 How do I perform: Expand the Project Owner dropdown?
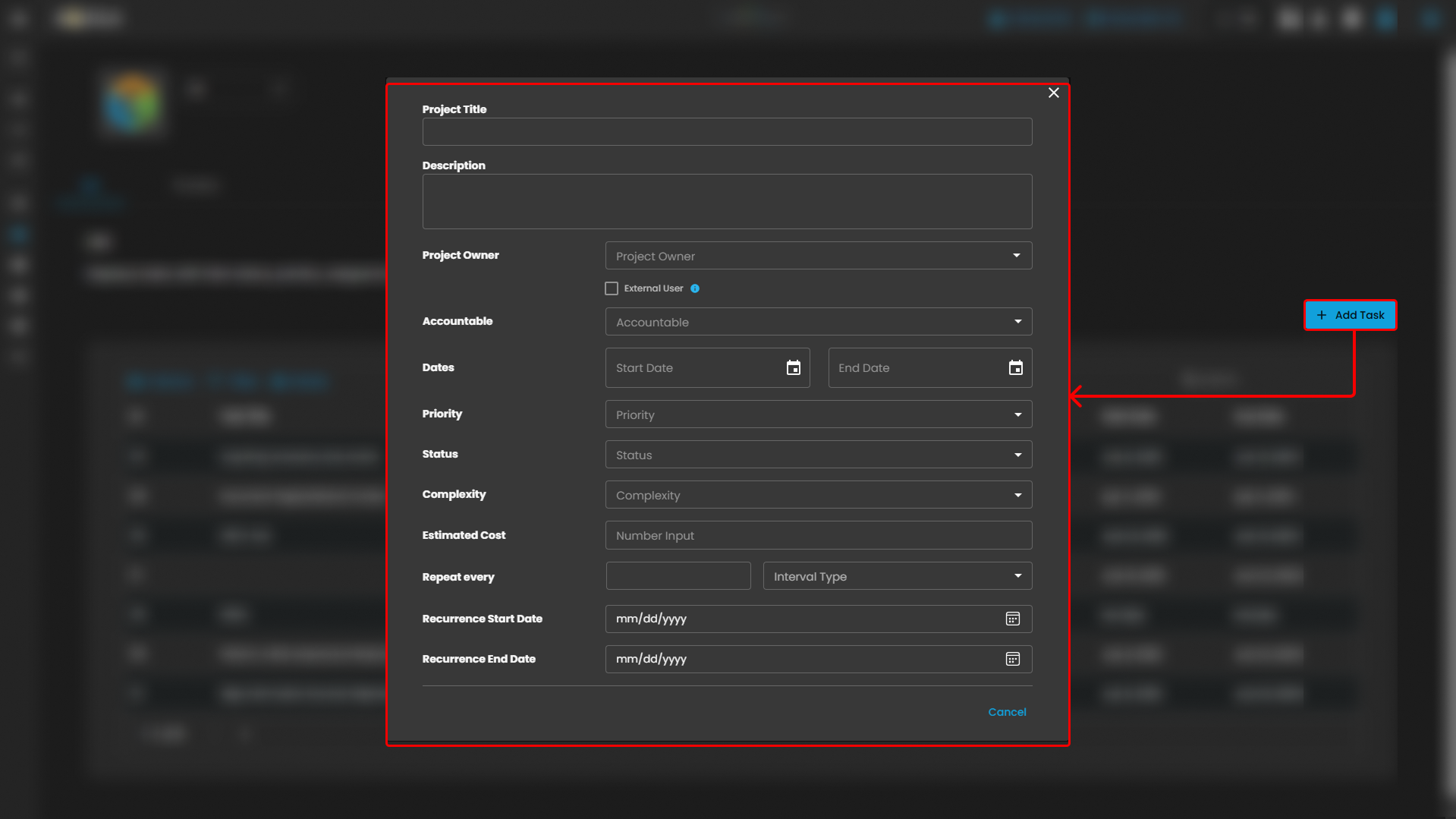tap(818, 256)
